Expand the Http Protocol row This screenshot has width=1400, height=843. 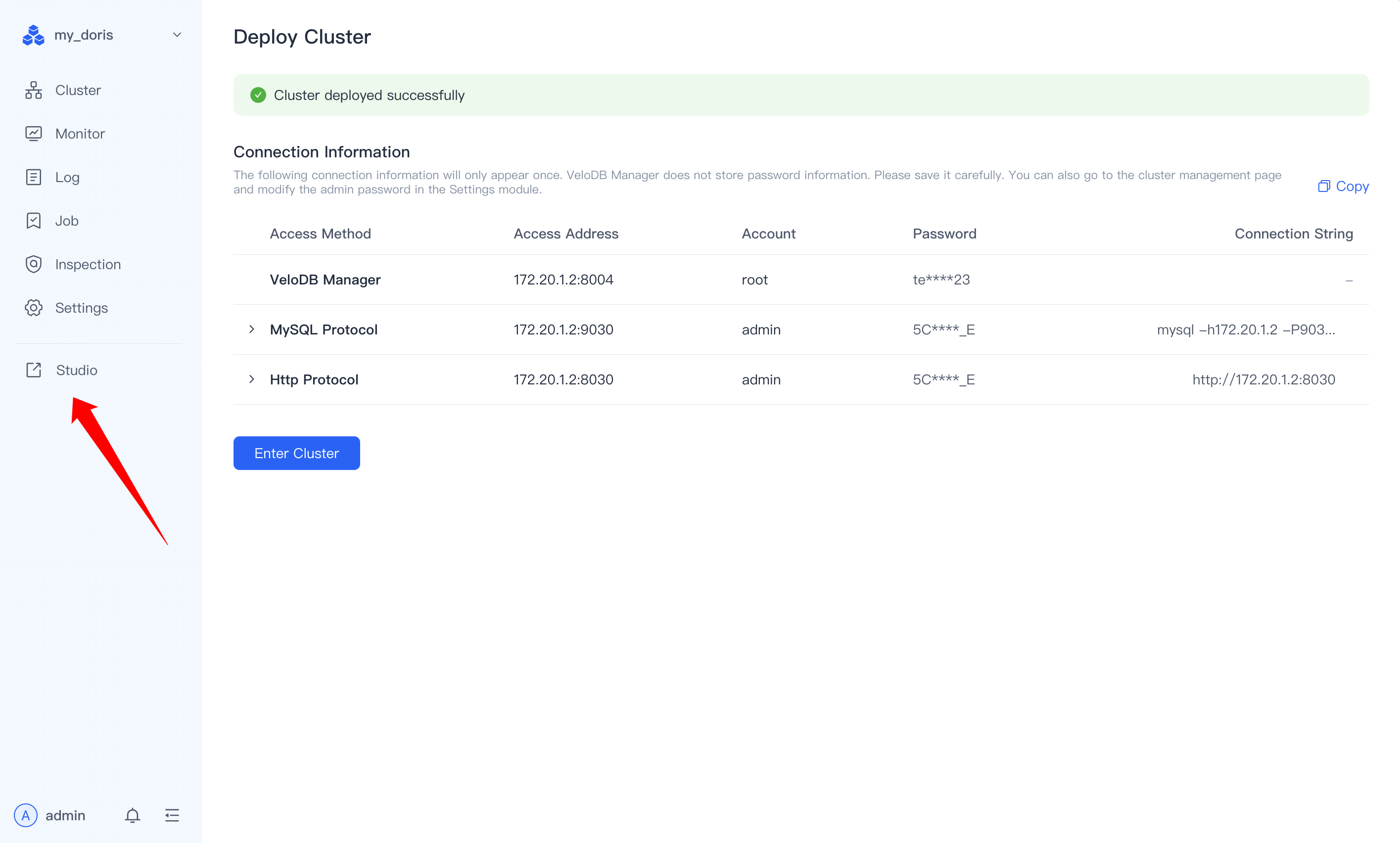(x=252, y=379)
